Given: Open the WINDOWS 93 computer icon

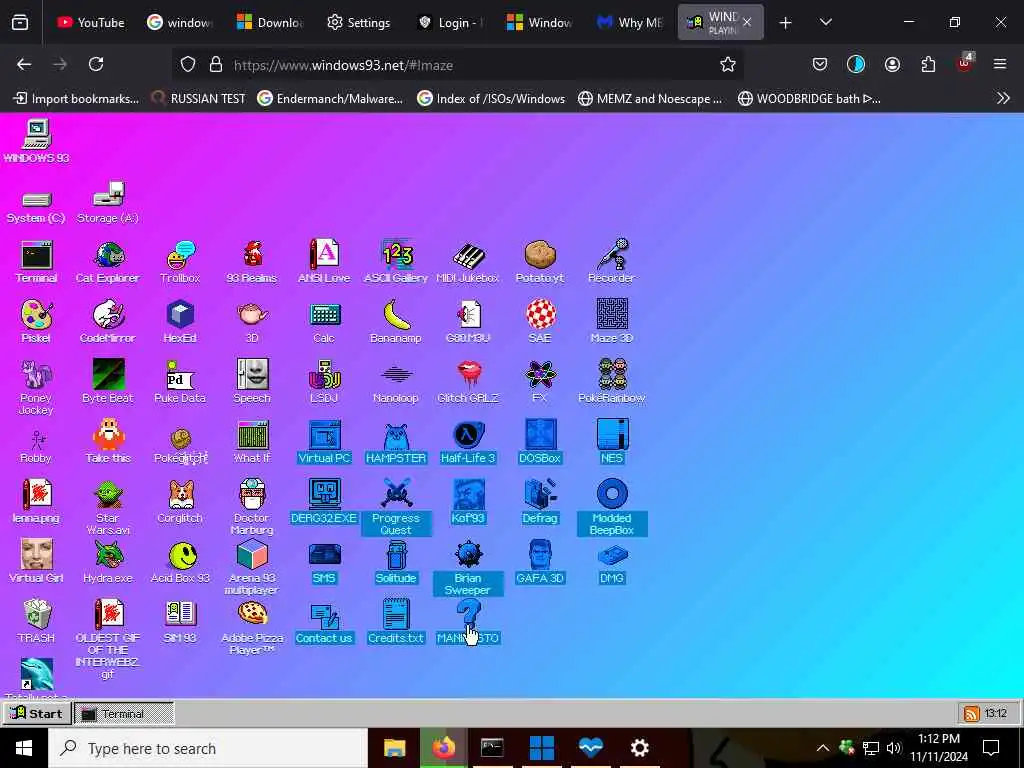Looking at the screenshot, I should (37, 140).
